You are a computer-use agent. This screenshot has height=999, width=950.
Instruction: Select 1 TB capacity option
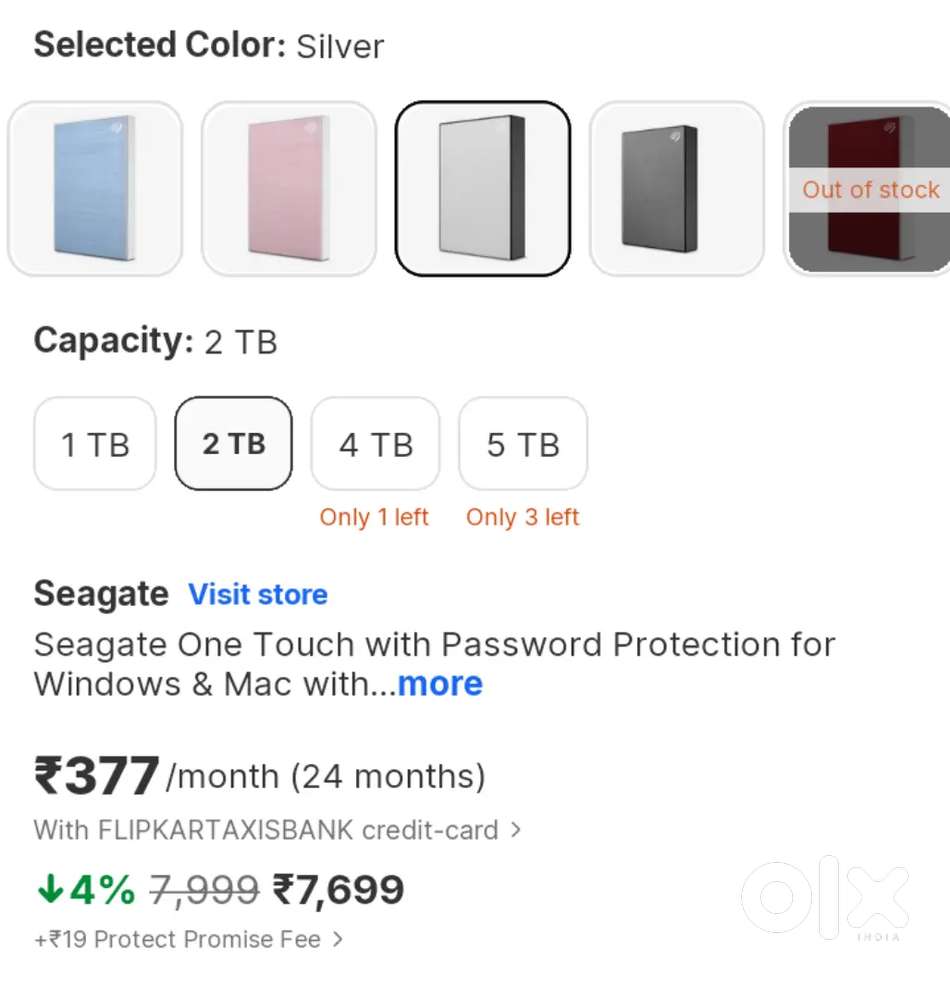click(x=95, y=444)
